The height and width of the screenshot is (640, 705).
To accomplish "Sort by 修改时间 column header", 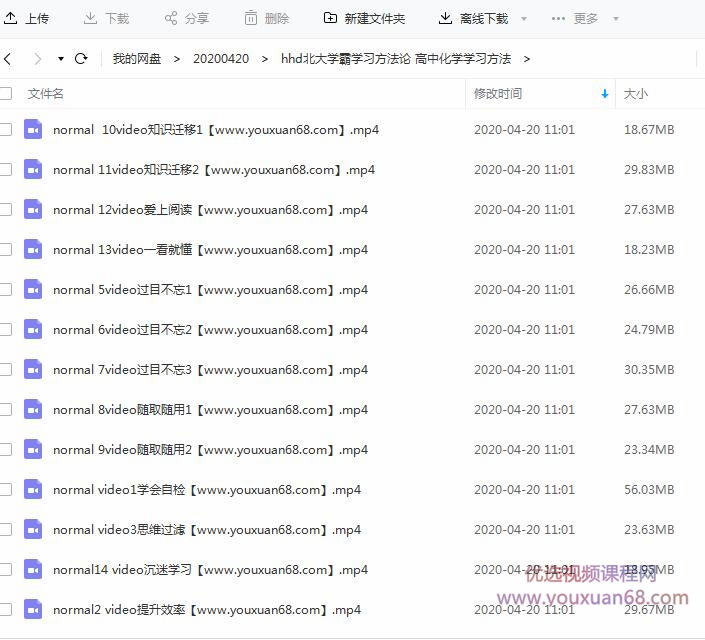I will click(x=498, y=94).
